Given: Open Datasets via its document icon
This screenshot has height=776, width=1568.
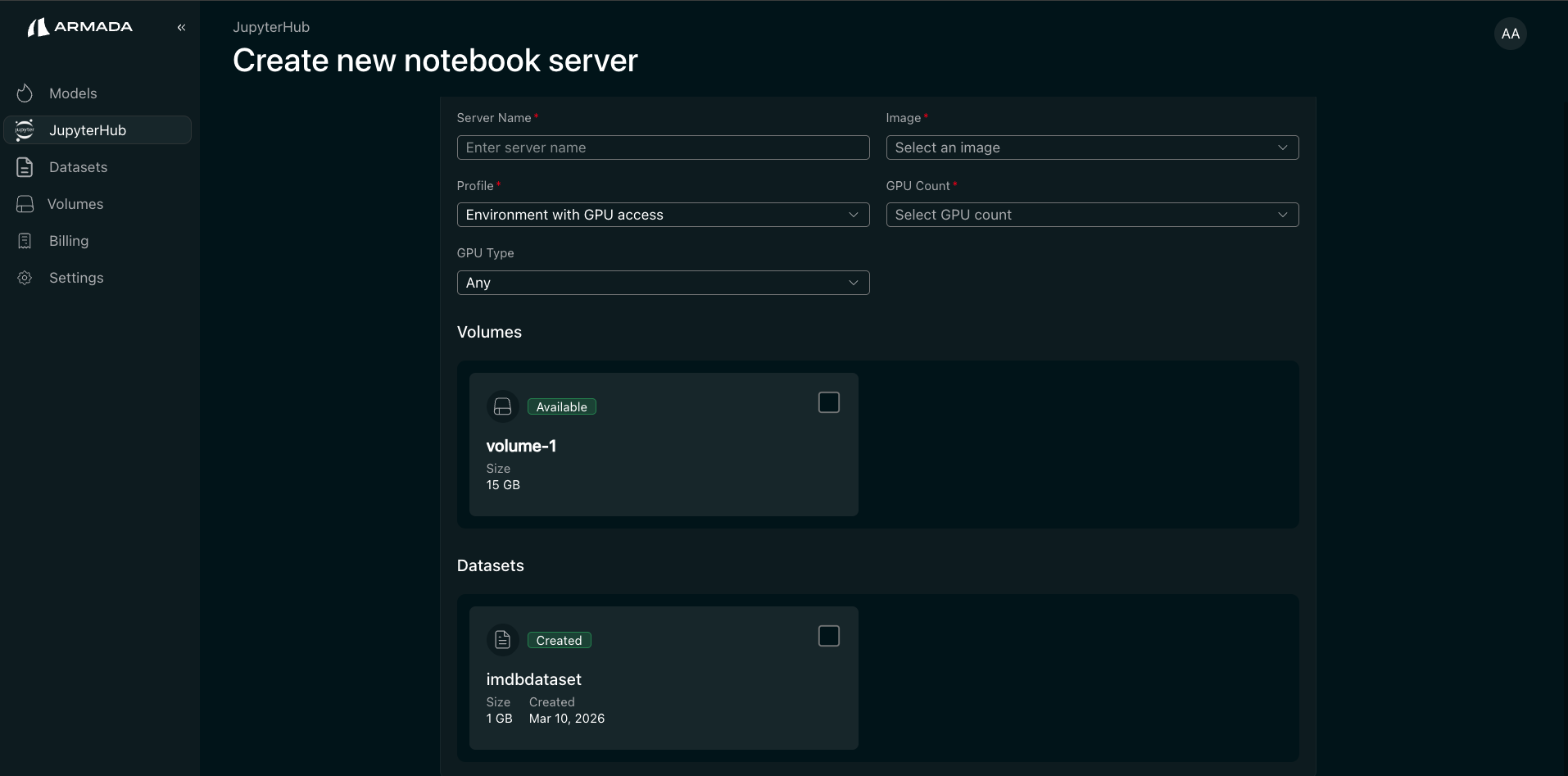Looking at the screenshot, I should point(25,166).
